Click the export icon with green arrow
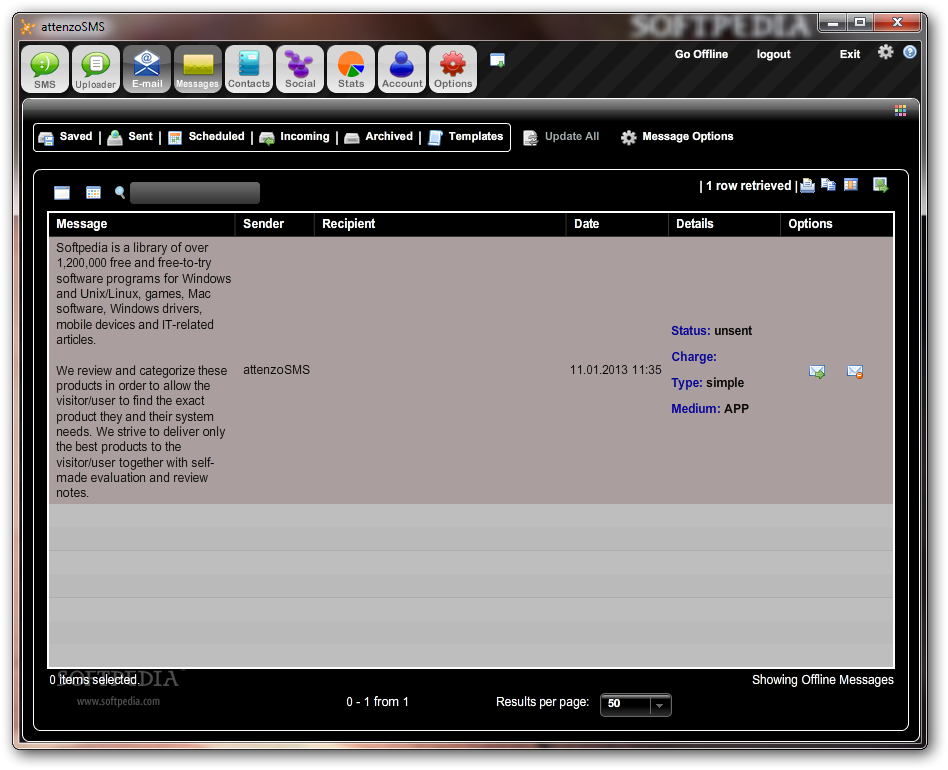Screen dimensions: 948x770 click(x=880, y=185)
